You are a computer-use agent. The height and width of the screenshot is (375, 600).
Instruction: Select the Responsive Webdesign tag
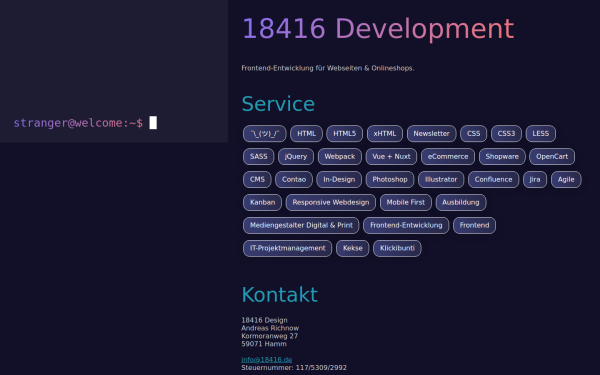331,202
